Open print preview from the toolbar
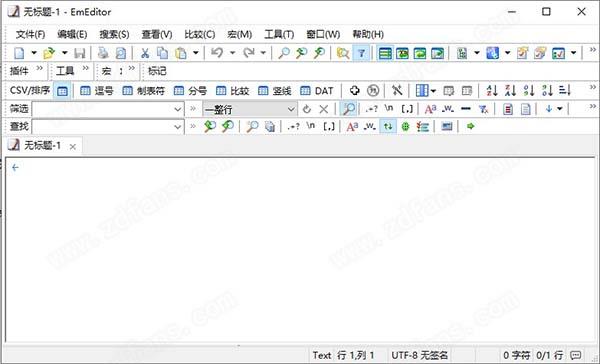 [121, 53]
